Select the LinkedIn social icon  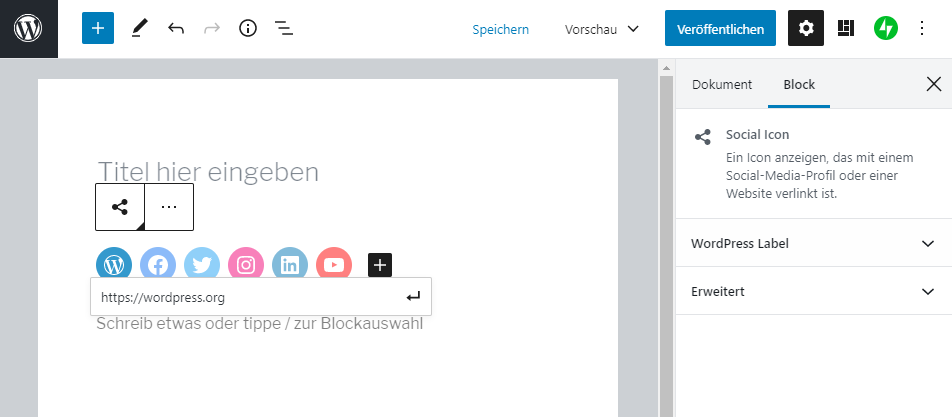click(290, 263)
